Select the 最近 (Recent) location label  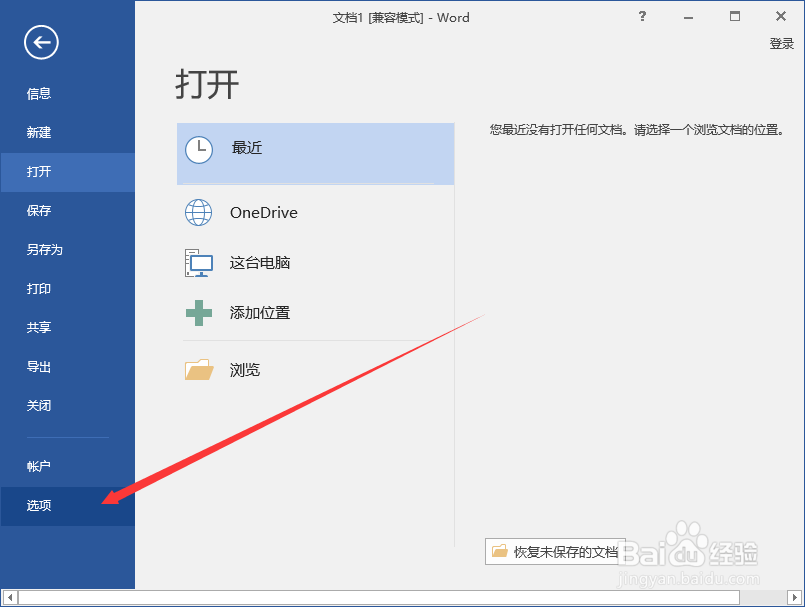[x=247, y=148]
